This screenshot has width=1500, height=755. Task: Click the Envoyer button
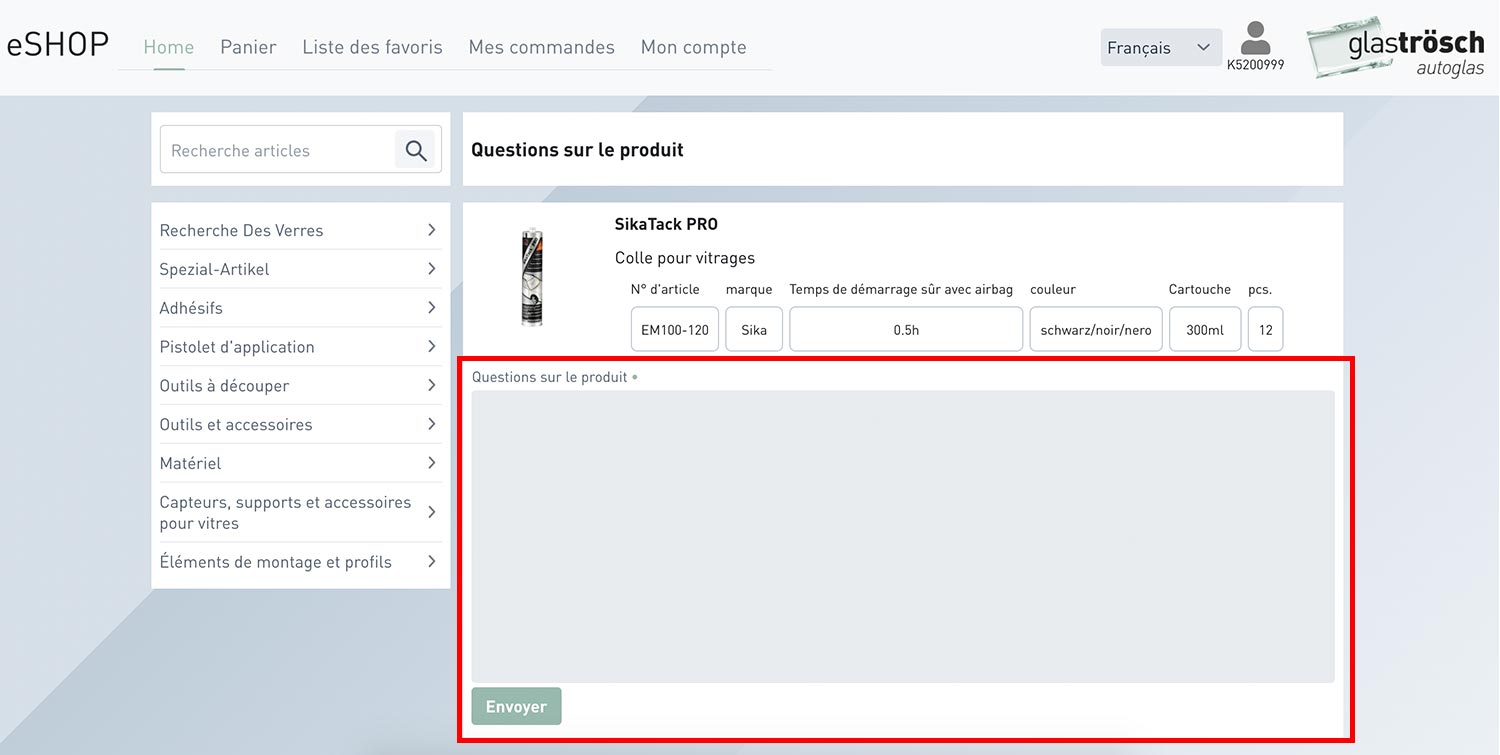pyautogui.click(x=516, y=706)
